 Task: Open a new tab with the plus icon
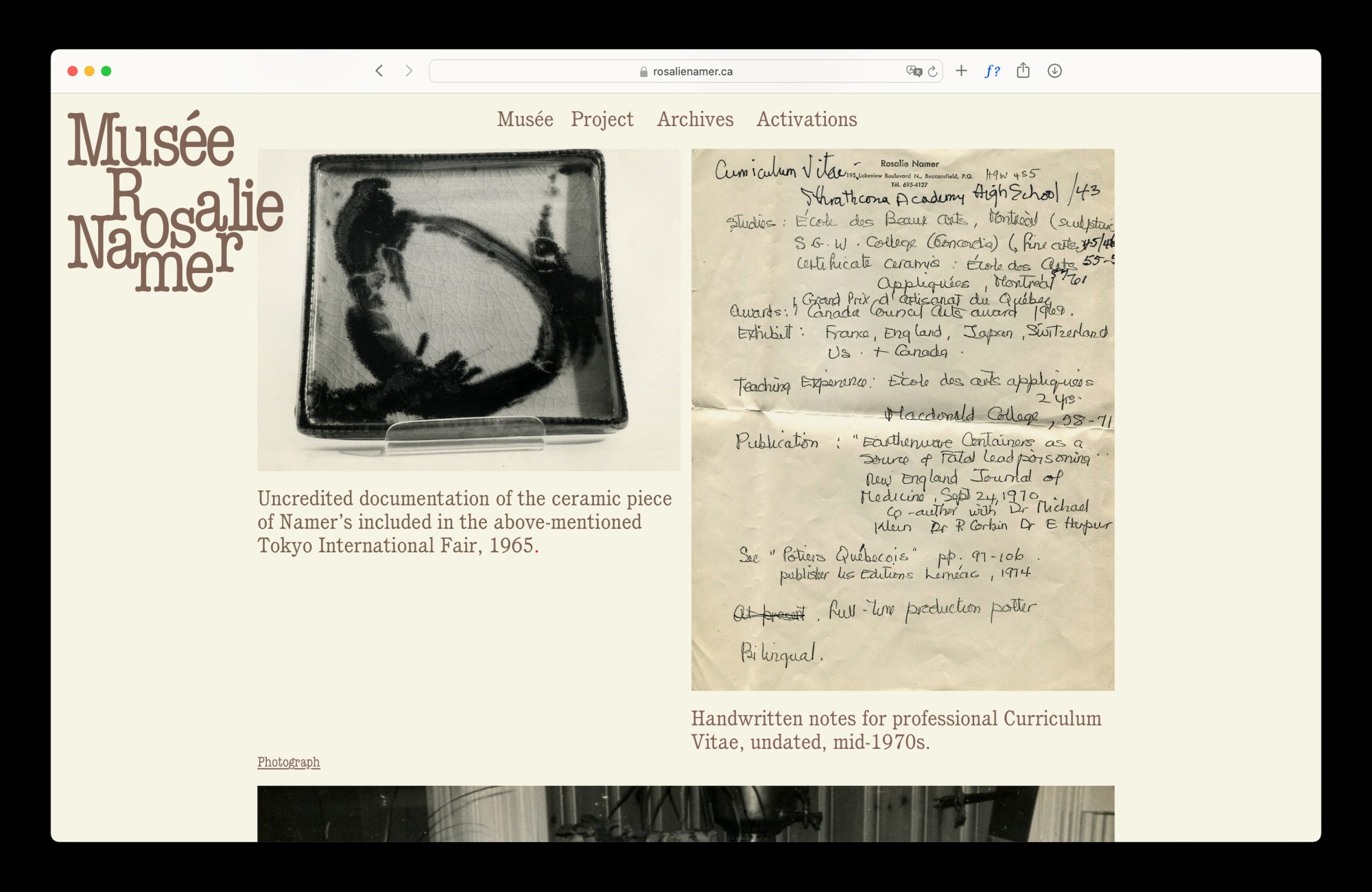tap(961, 71)
